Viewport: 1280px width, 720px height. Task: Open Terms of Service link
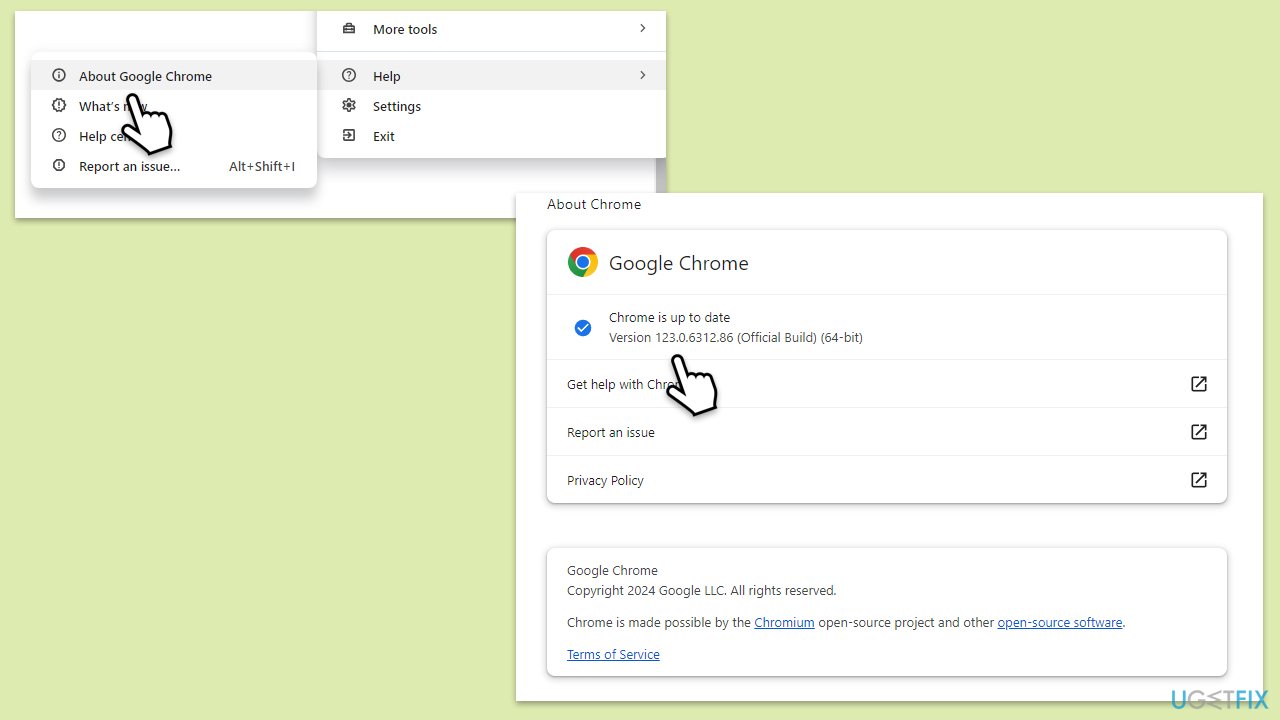coord(613,654)
